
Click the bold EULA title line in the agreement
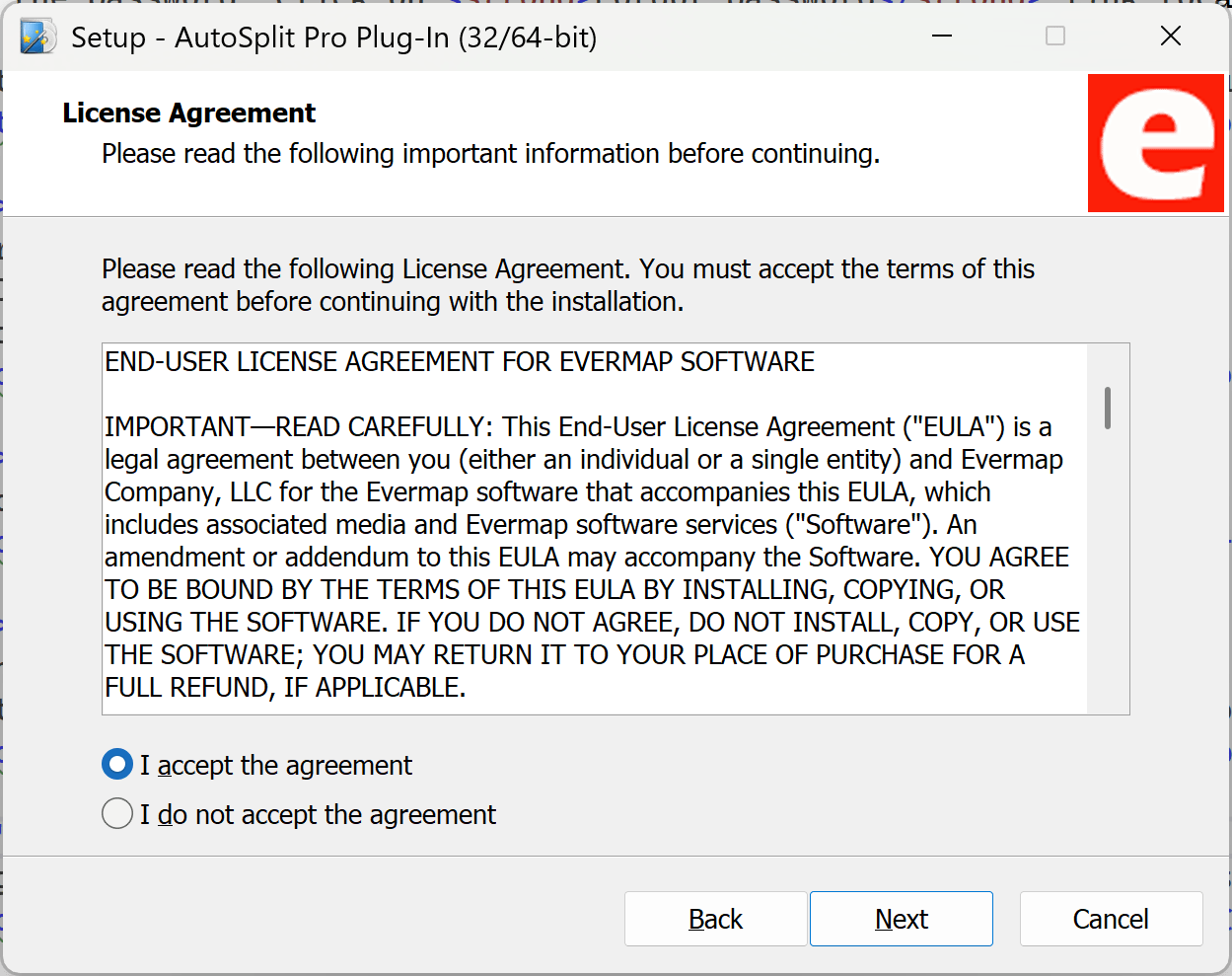[x=458, y=361]
